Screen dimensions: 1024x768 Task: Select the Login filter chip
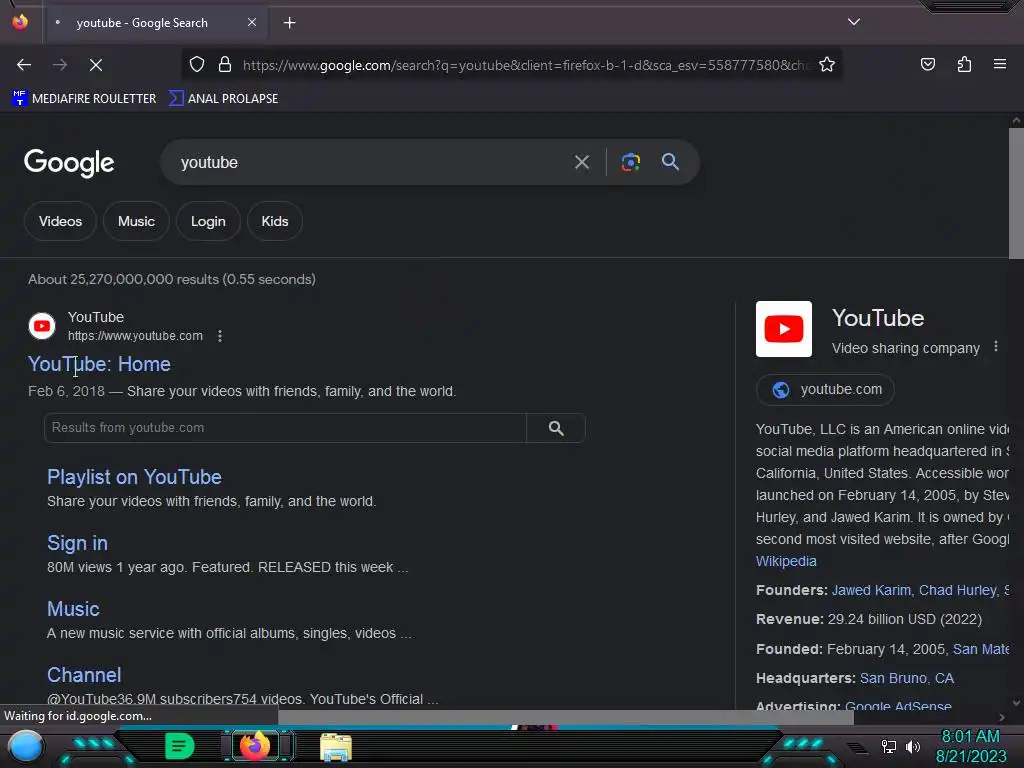pos(208,221)
